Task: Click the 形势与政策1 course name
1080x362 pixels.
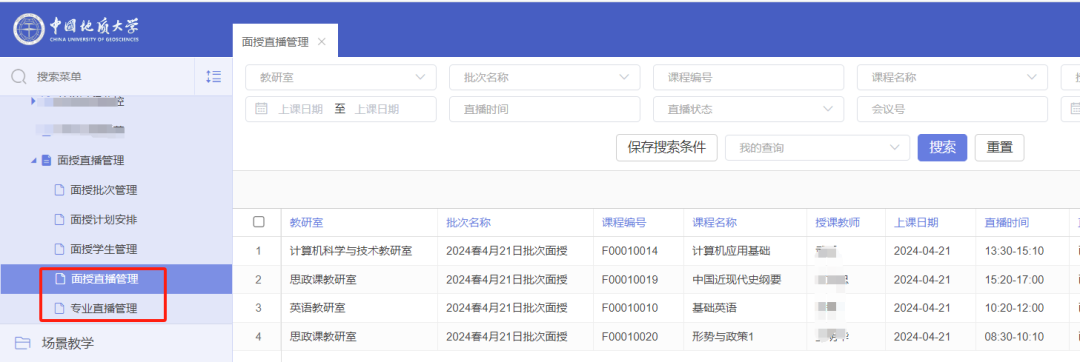Action: [723, 337]
